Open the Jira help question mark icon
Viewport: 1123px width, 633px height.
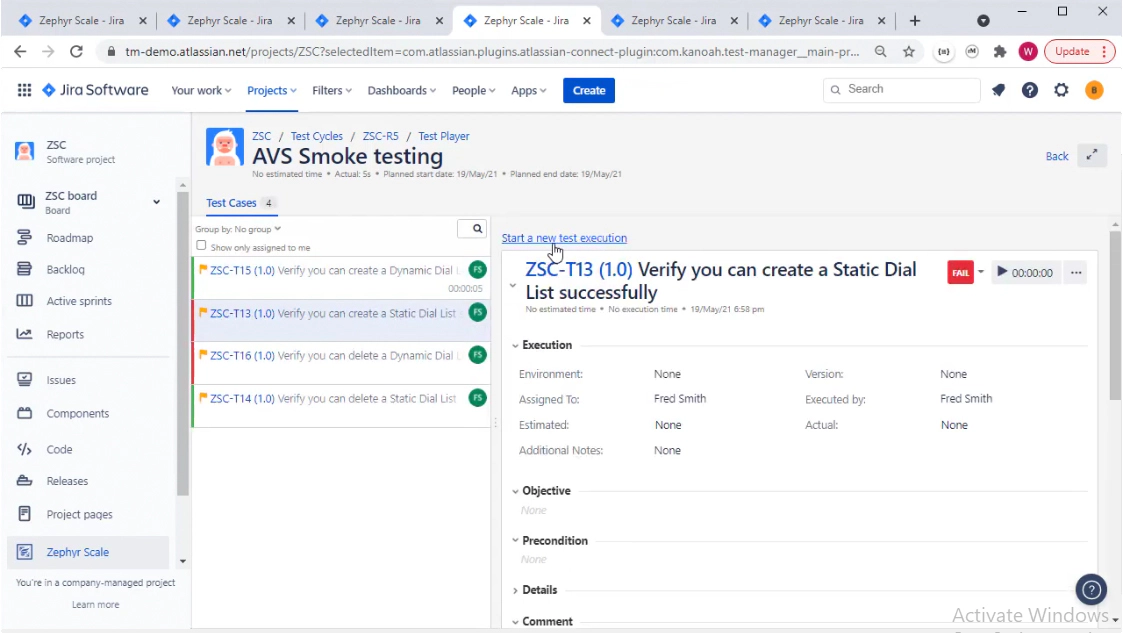(x=1030, y=90)
